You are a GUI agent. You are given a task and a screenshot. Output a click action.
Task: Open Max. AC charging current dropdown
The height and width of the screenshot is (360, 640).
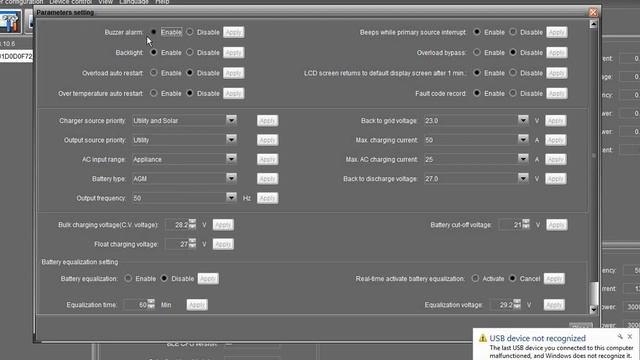point(523,159)
